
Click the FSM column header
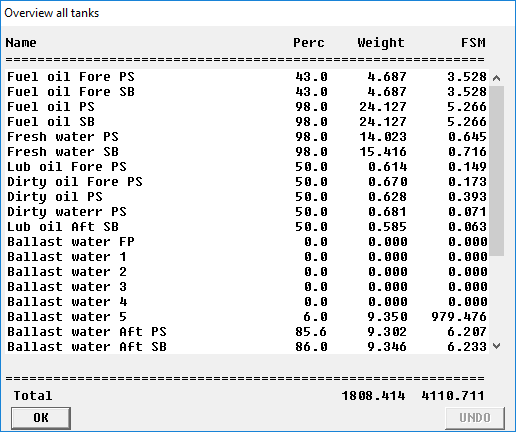pyautogui.click(x=473, y=43)
